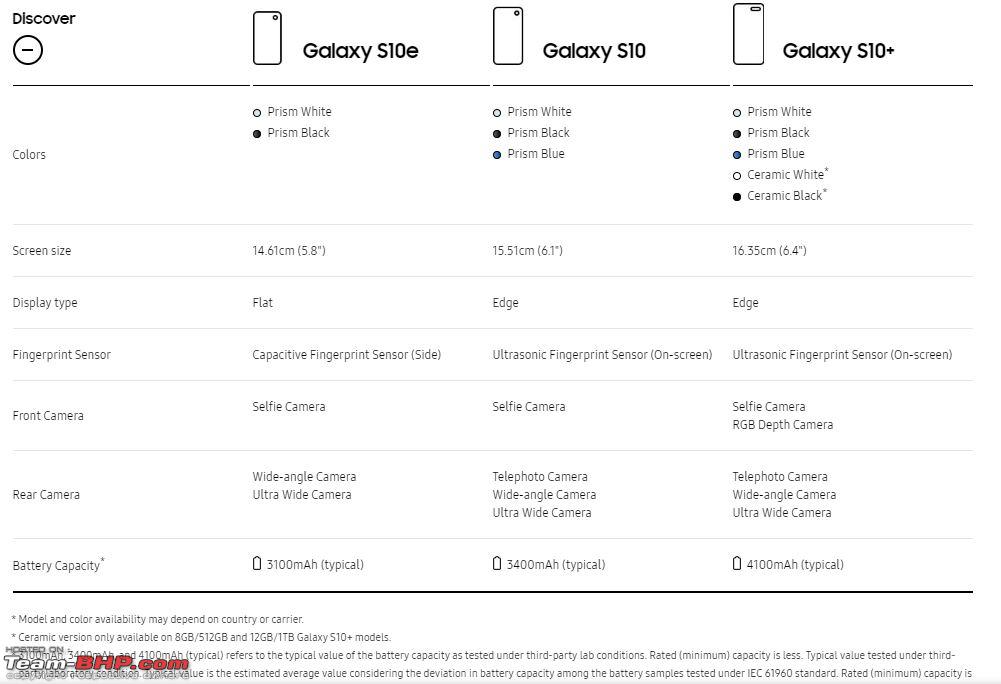Choose the Ceramic White swatch under Galaxy S10+
This screenshot has height=684, width=1001.
(737, 176)
